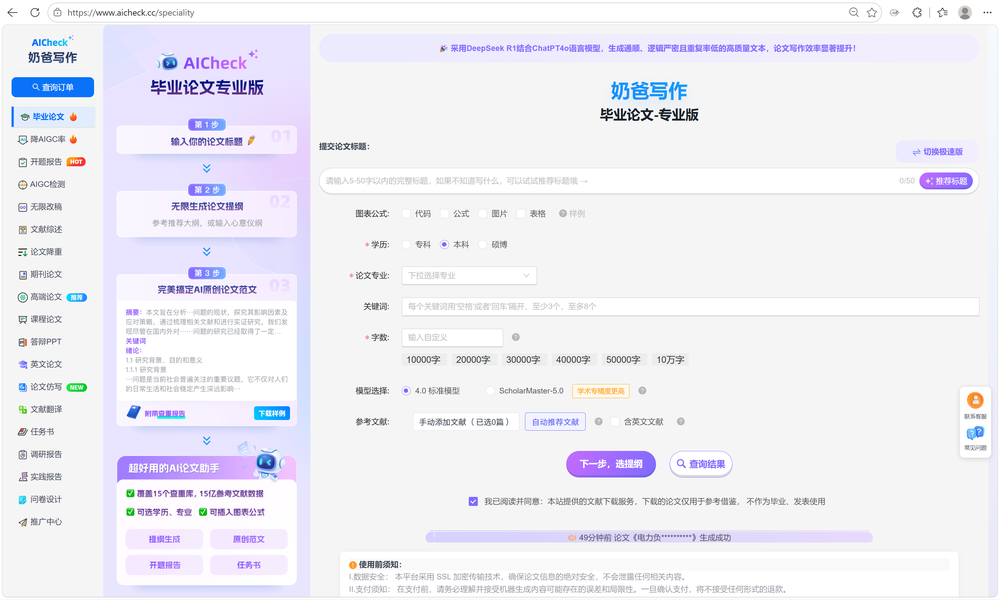Screen dimensions: 1000x600
Task: Click the 推广中心 sidebar icon
Action: (22, 522)
